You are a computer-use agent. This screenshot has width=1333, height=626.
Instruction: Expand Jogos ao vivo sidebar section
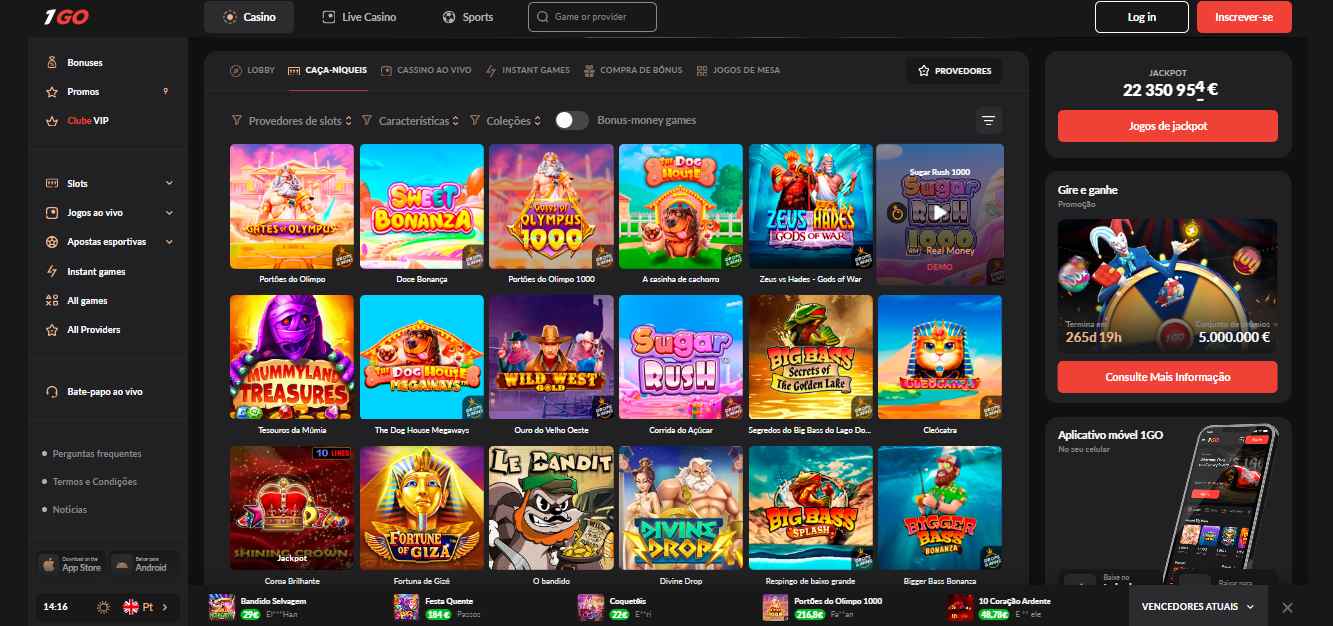coord(169,213)
